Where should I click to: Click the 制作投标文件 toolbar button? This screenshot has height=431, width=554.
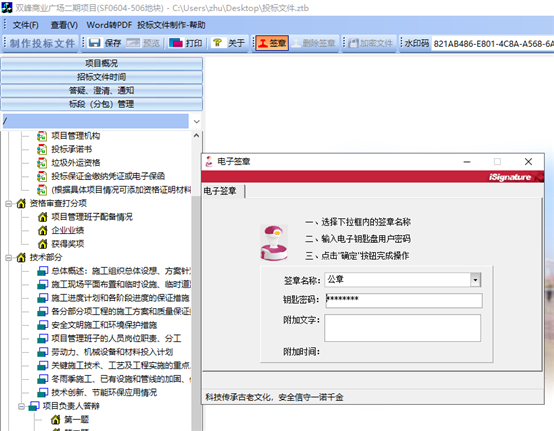pos(42,43)
